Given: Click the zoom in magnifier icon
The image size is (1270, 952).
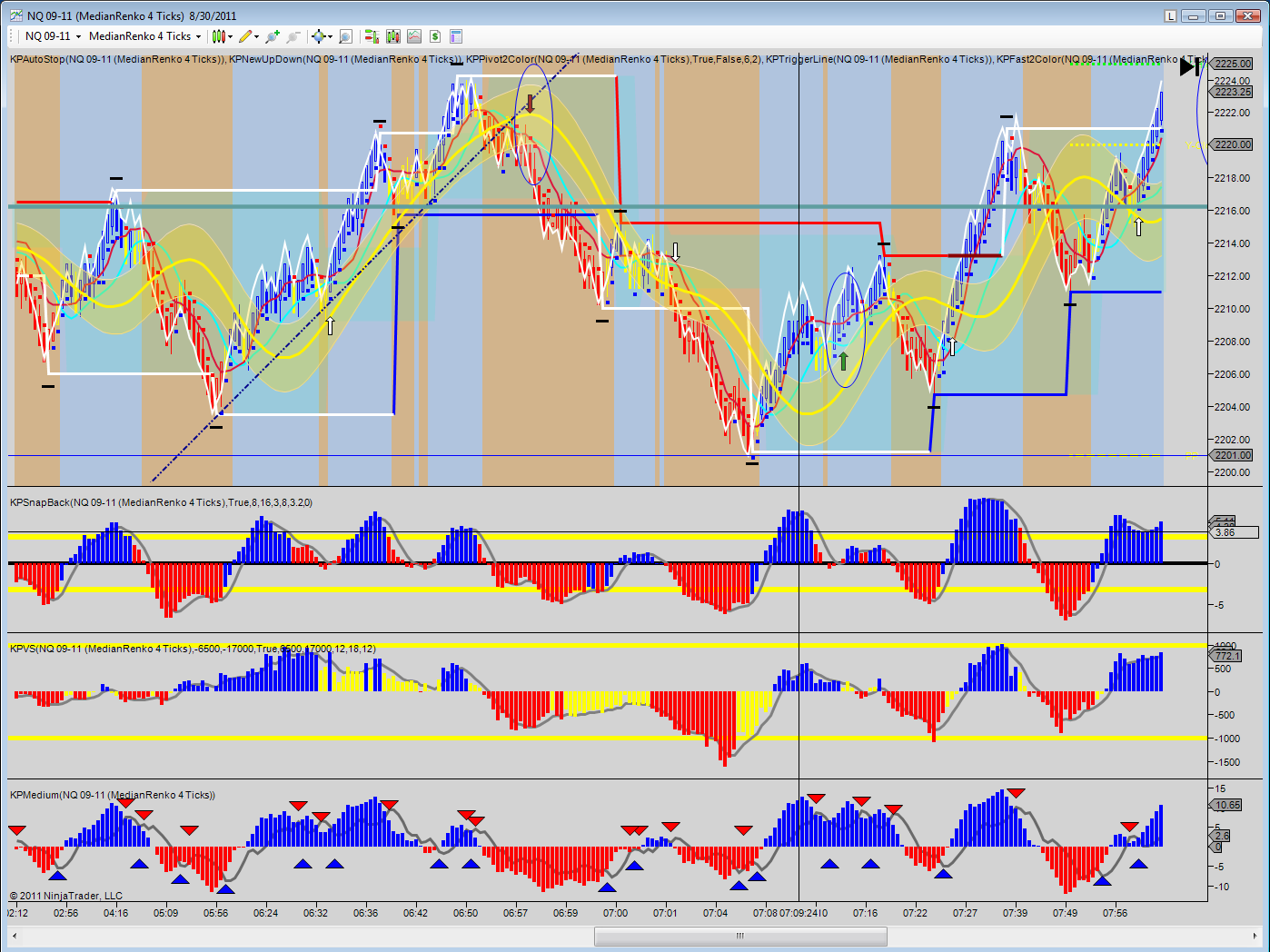Looking at the screenshot, I should pyautogui.click(x=272, y=36).
